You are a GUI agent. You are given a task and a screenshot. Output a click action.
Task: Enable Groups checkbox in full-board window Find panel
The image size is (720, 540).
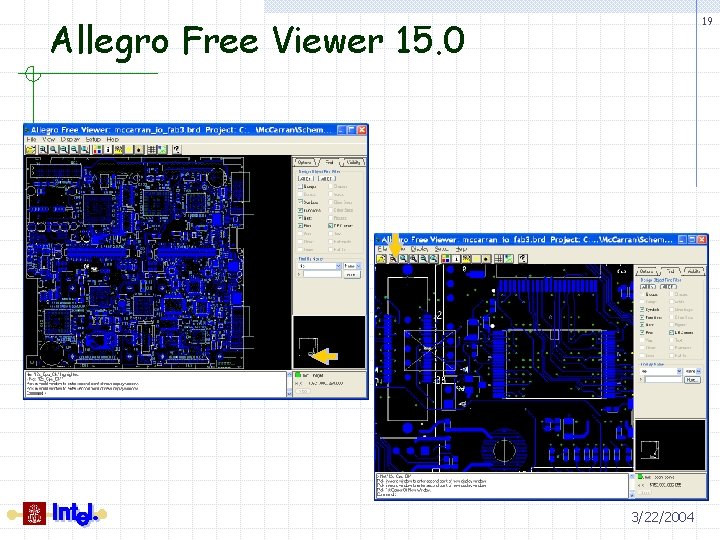coord(300,187)
